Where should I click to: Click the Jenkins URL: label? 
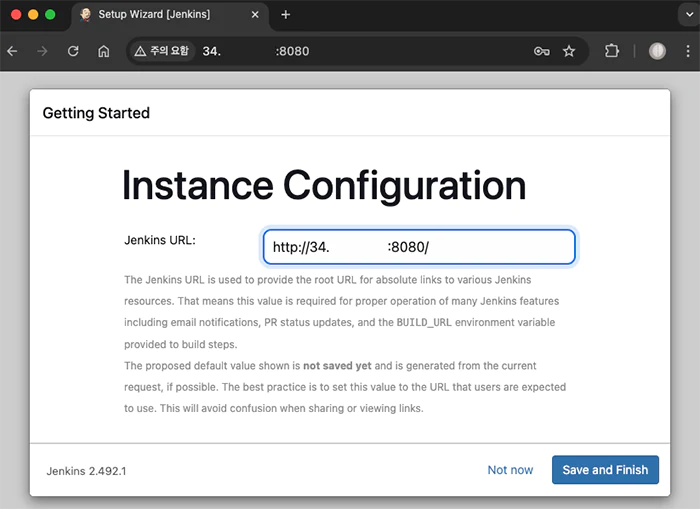click(160, 240)
